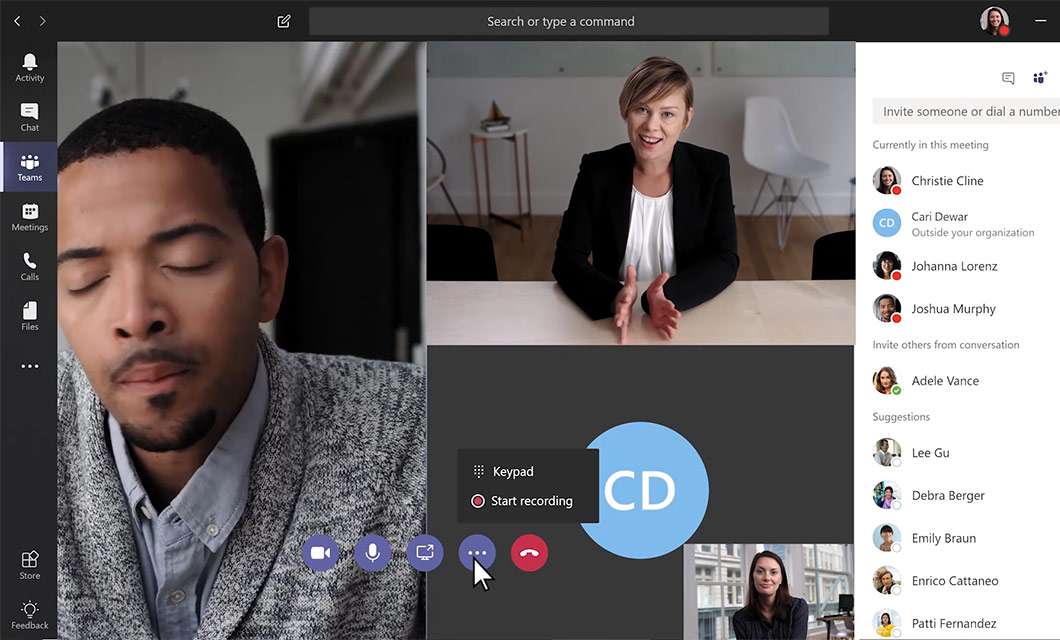
Task: Open the more actions menu
Action: pyautogui.click(x=477, y=552)
